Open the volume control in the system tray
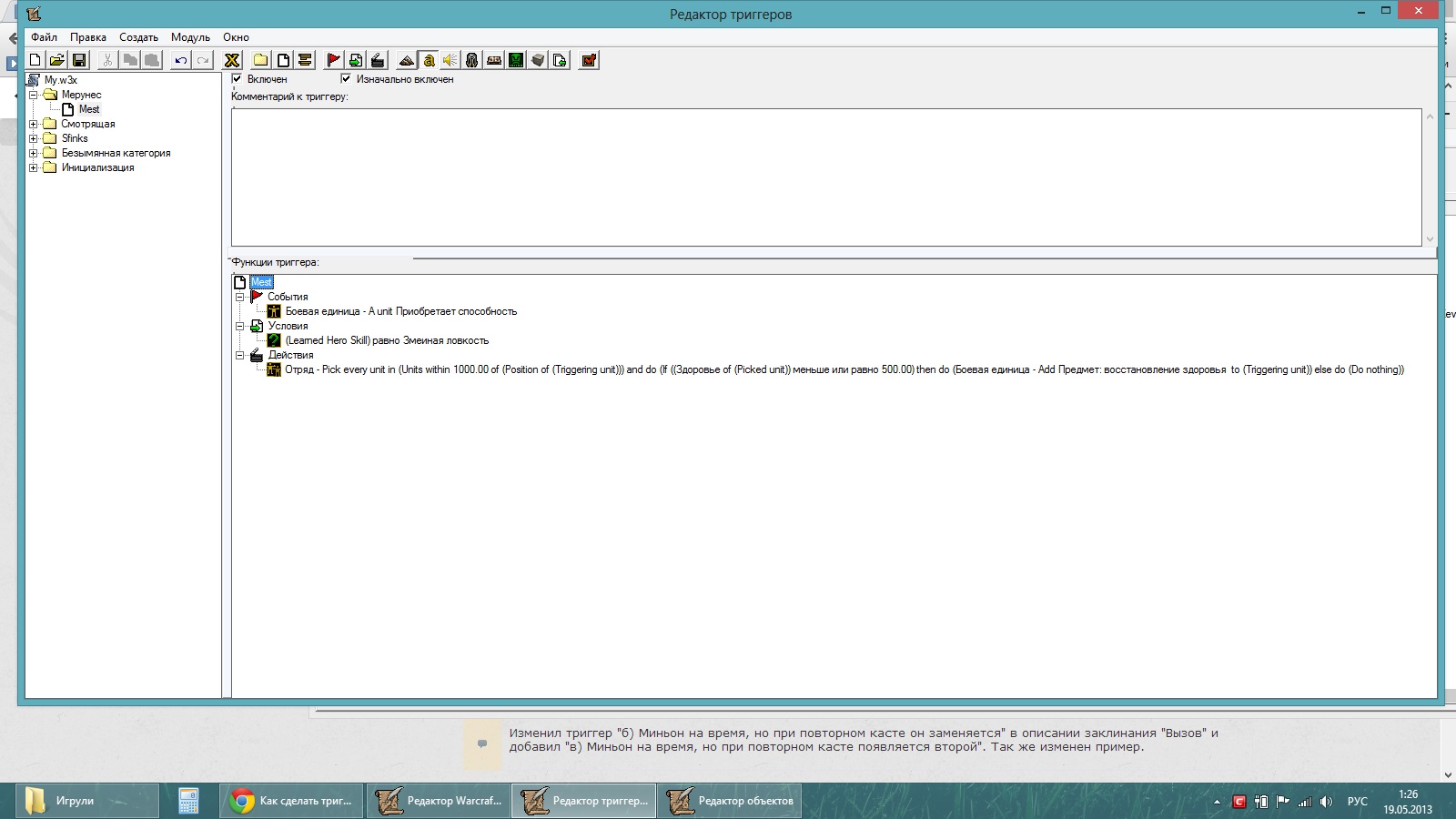Image resolution: width=1456 pixels, height=819 pixels. coord(1326,802)
